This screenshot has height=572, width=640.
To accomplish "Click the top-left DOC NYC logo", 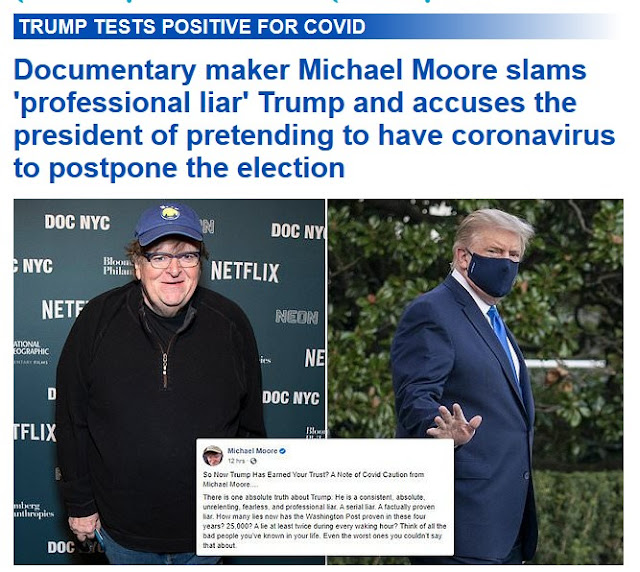I will click(x=77, y=223).
